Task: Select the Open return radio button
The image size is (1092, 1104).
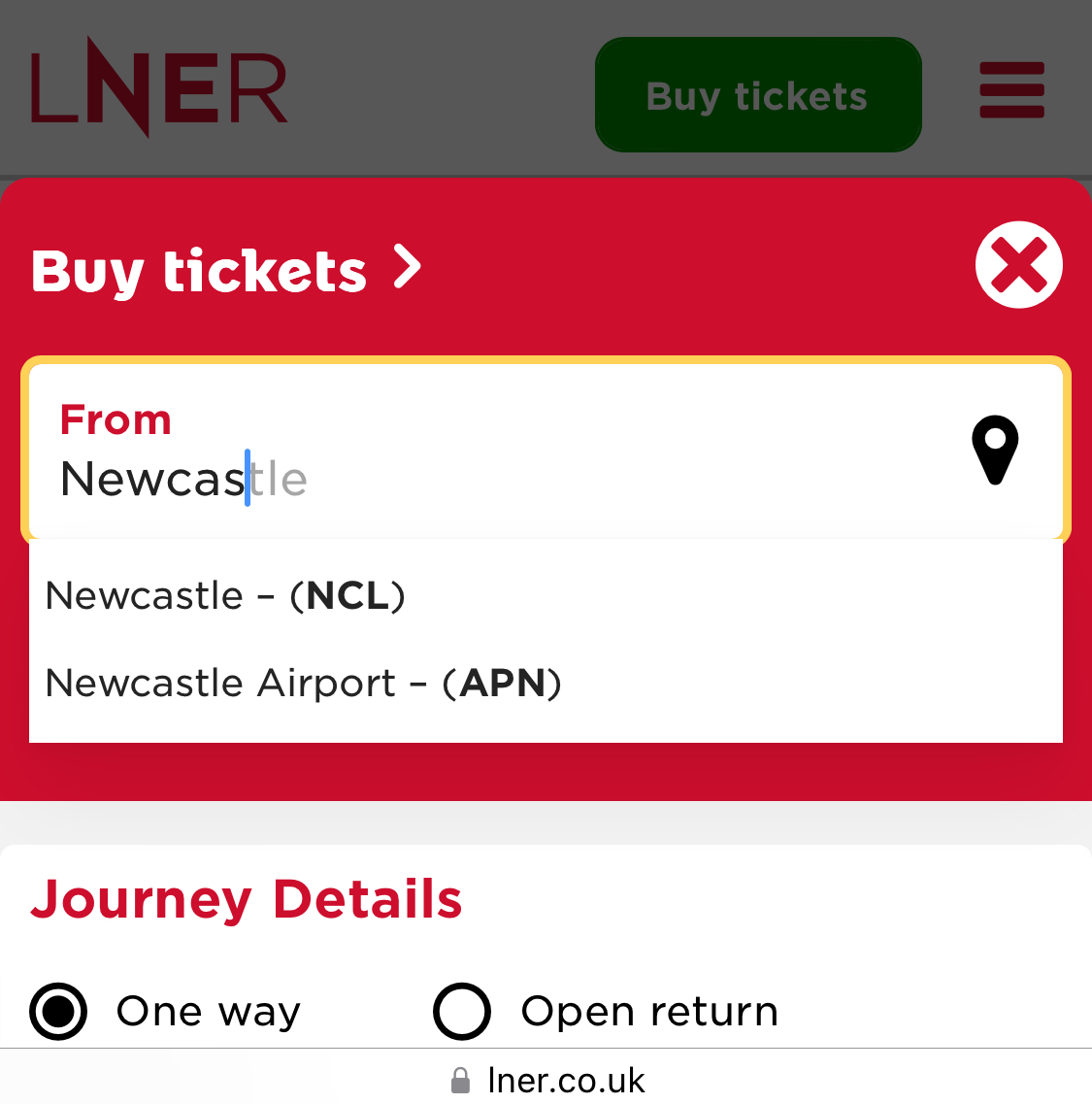Action: (461, 1011)
